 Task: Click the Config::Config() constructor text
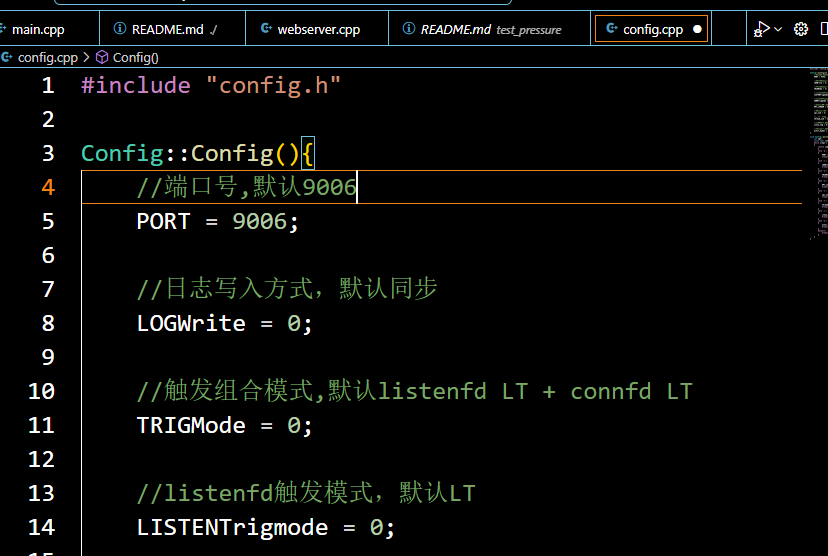[190, 154]
